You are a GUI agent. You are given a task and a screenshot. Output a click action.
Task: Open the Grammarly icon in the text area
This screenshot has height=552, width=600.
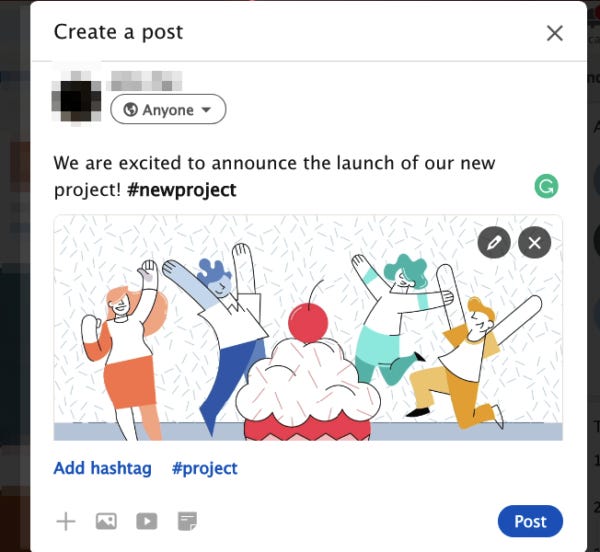[546, 186]
